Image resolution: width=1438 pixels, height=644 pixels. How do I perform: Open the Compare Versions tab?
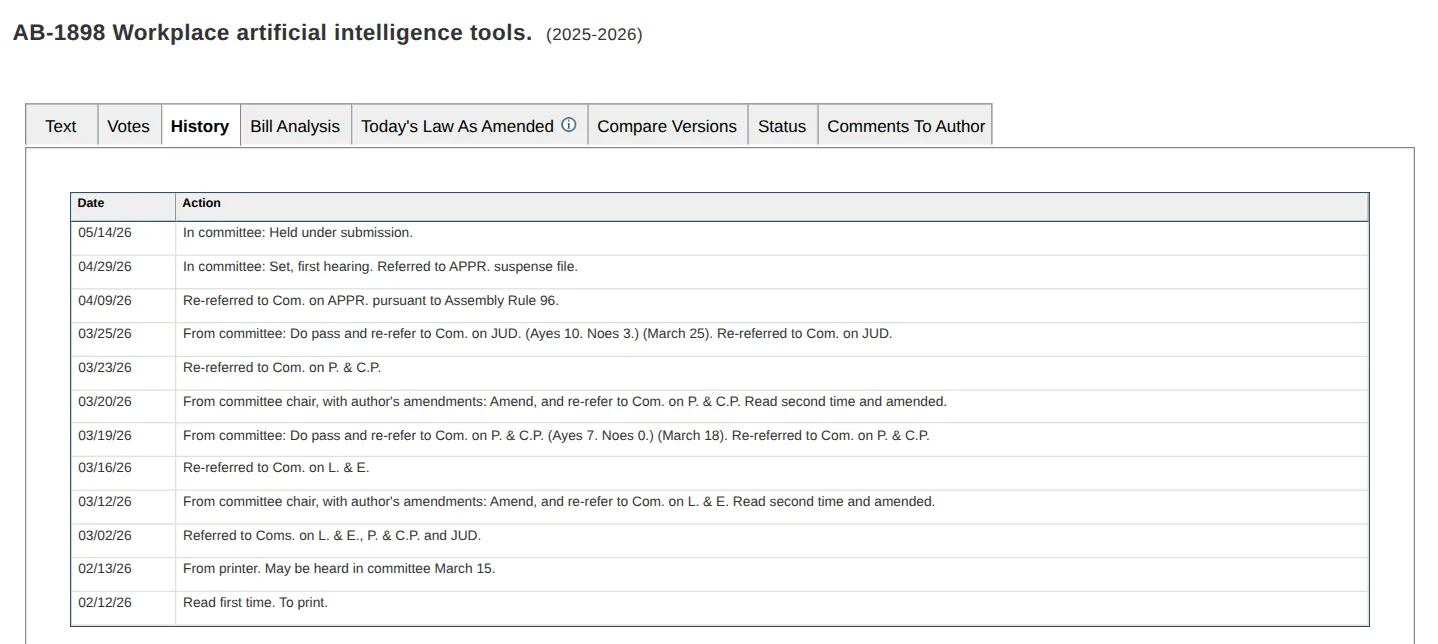tap(667, 126)
